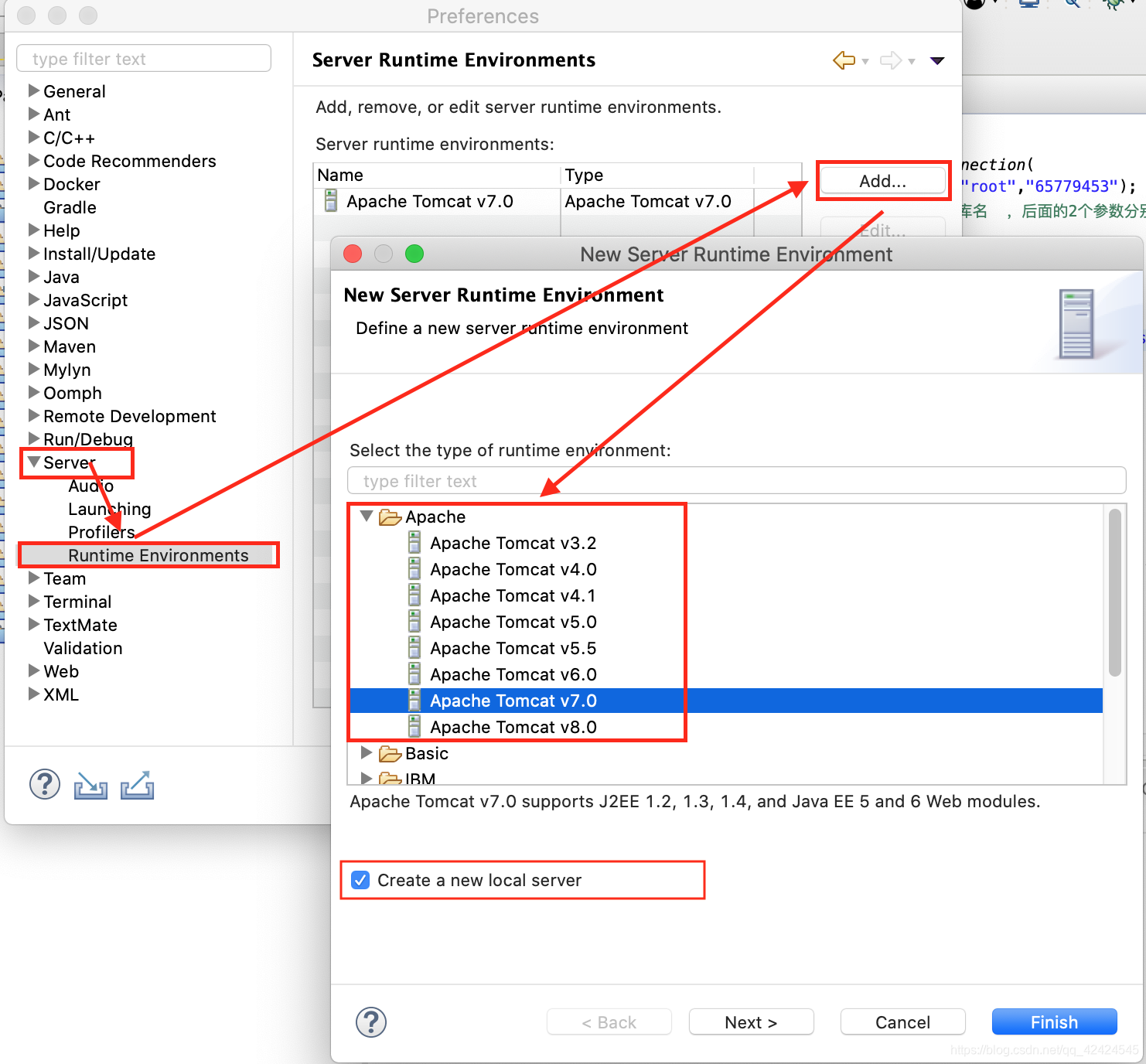Expand the Run/Debug preferences category
The width and height of the screenshot is (1146, 1064).
coord(34,438)
